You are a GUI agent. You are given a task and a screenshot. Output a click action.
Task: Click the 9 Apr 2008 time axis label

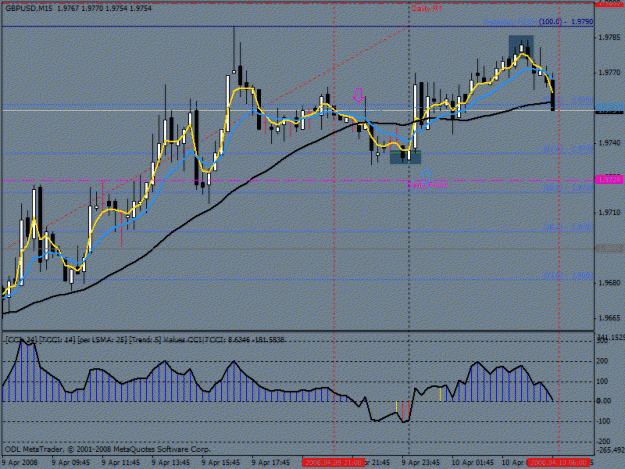tap(20, 463)
